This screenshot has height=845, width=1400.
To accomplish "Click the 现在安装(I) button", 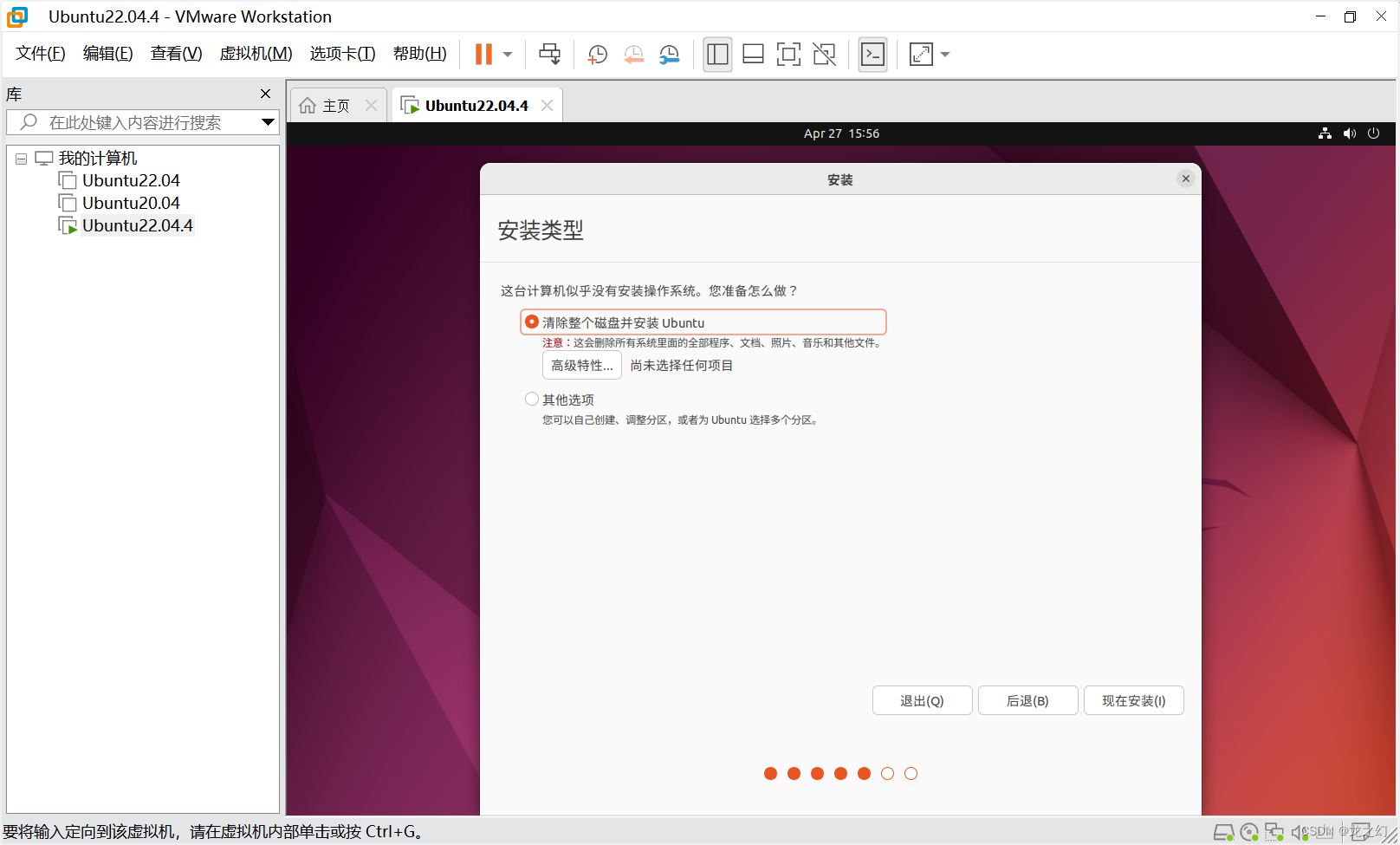I will coord(1133,700).
